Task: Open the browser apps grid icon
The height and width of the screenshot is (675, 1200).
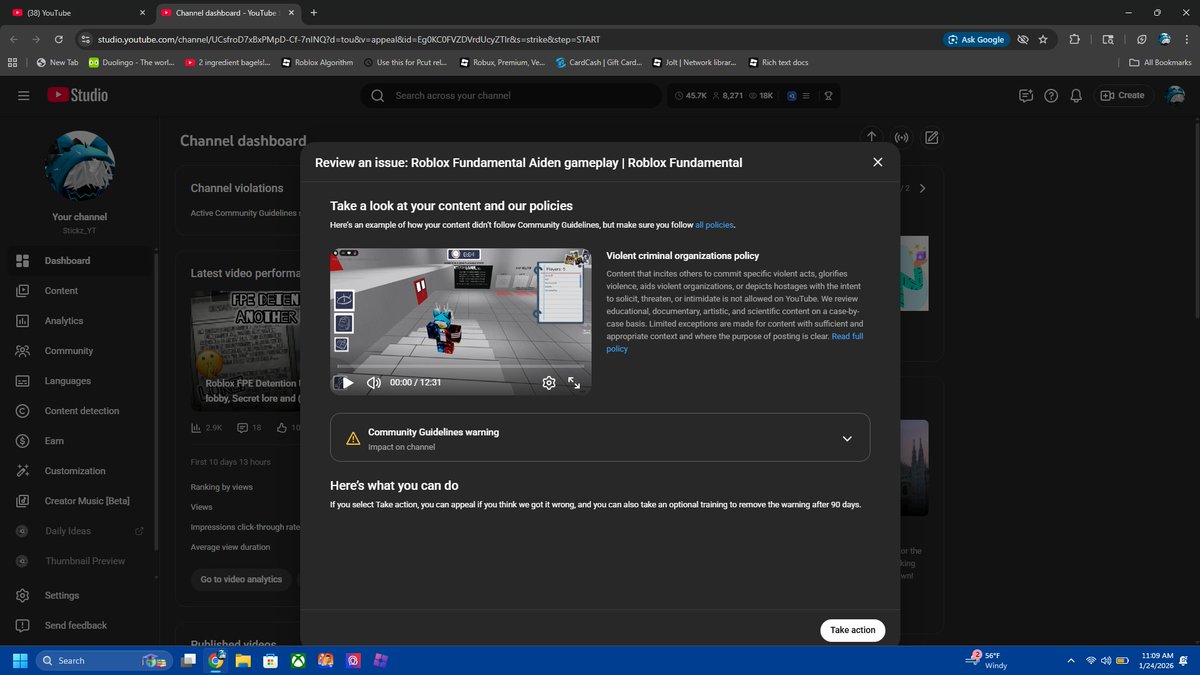Action: click(12, 62)
